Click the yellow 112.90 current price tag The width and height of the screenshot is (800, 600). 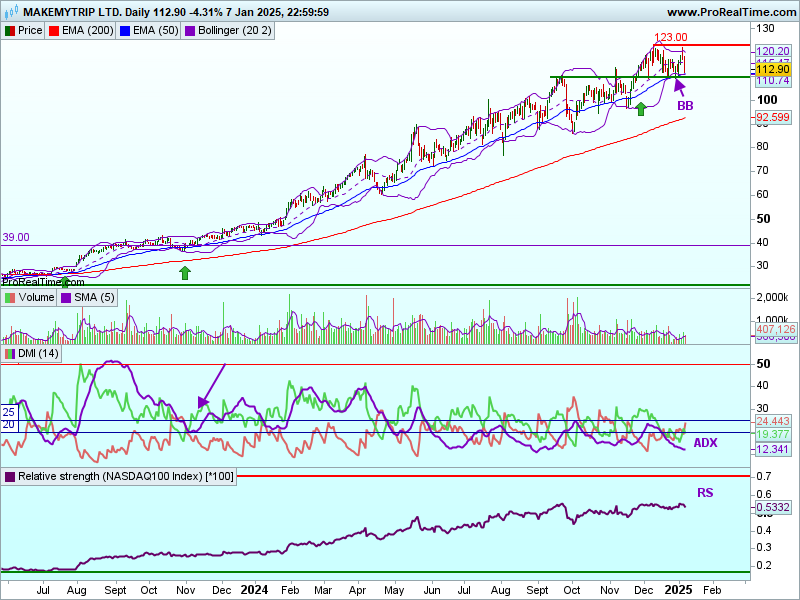[773, 69]
